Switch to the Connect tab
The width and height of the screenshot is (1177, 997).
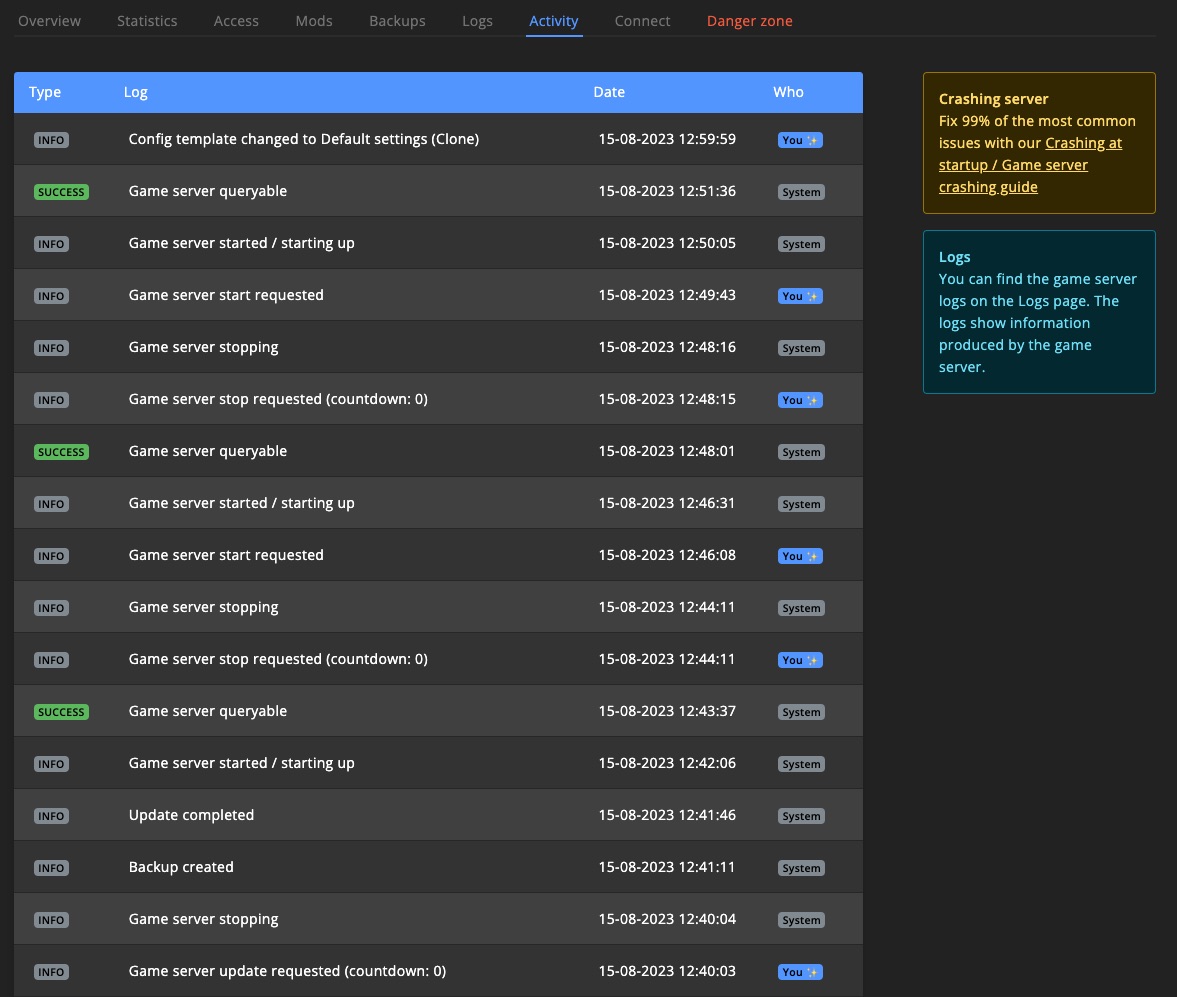coord(642,21)
